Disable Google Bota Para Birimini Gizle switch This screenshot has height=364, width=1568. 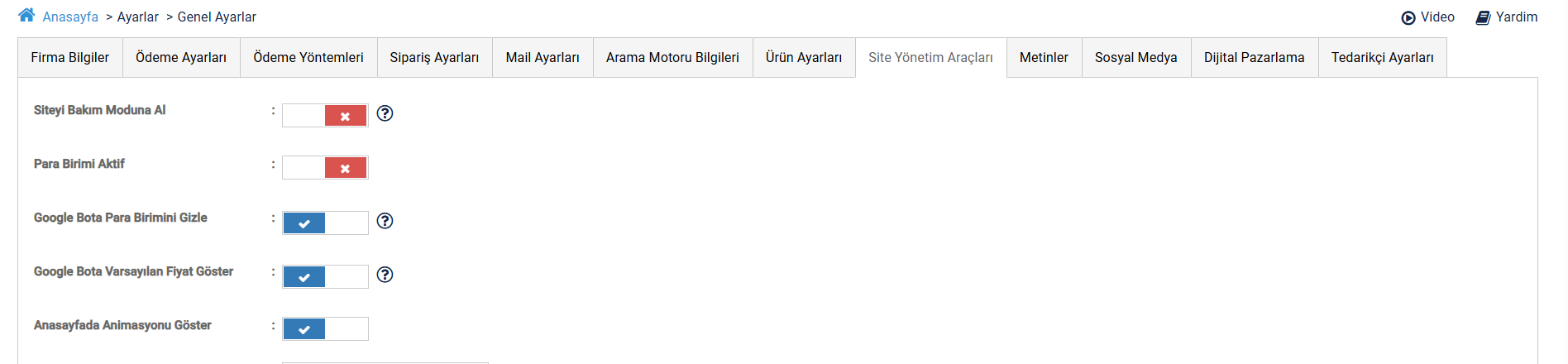tap(325, 223)
